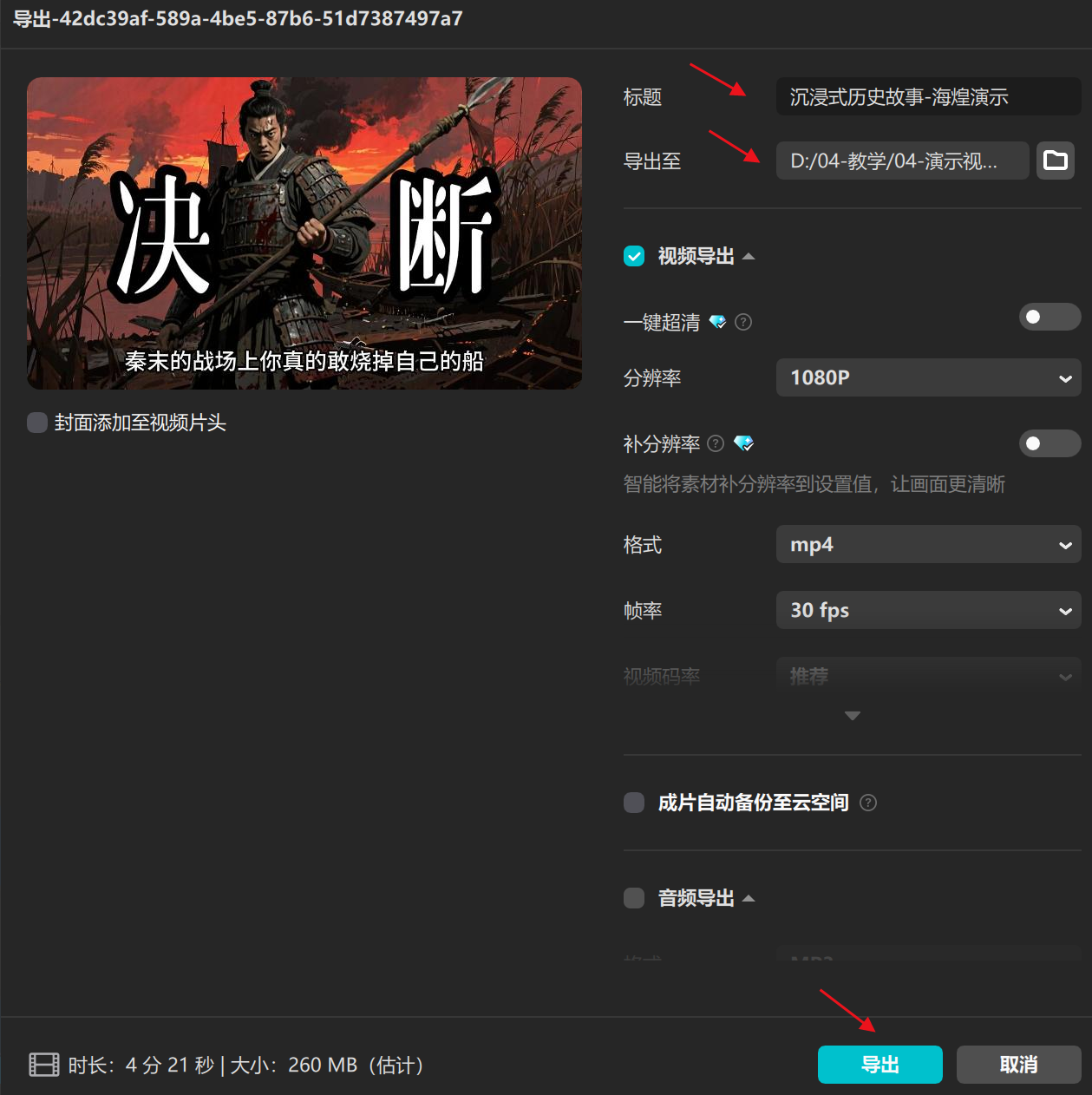Enable 封面添加至视频片头 option
The width and height of the screenshot is (1092, 1095).
[36, 423]
